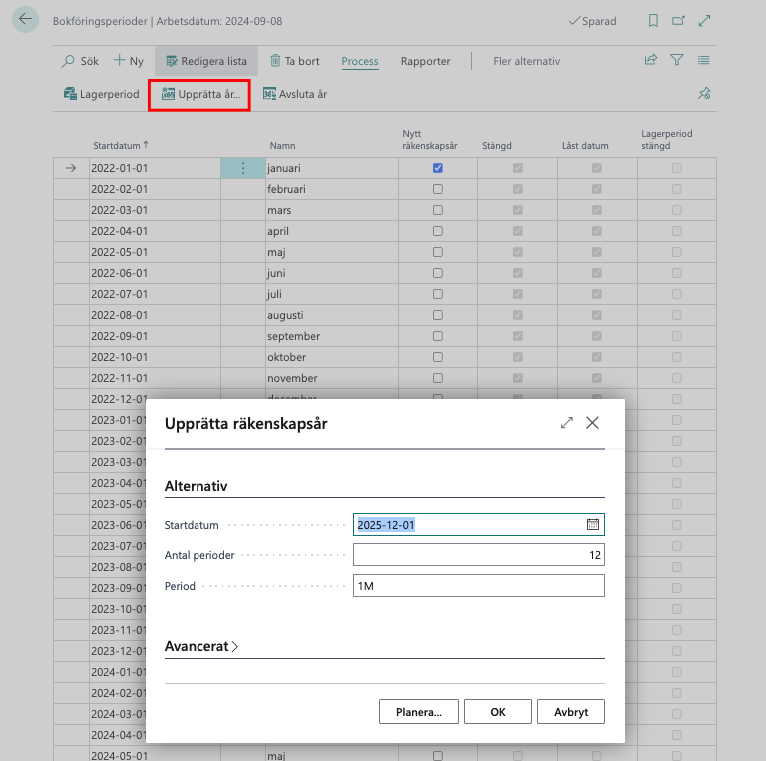Open row options menu for januari
Image resolution: width=766 pixels, height=761 pixels.
pyautogui.click(x=242, y=168)
